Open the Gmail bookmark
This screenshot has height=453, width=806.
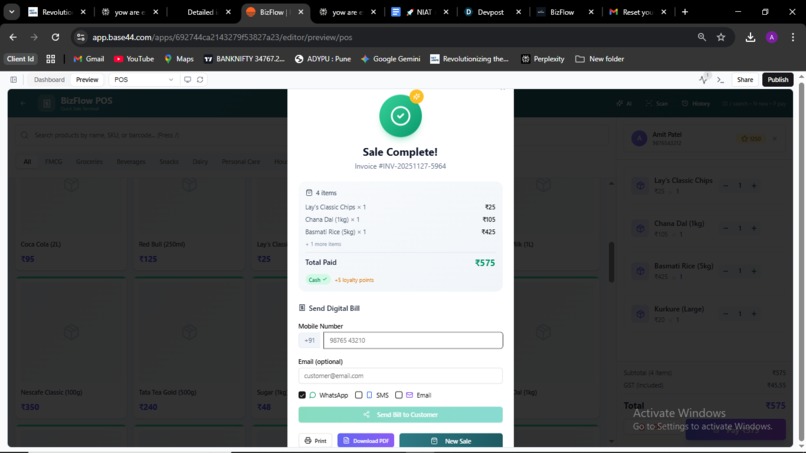88,59
